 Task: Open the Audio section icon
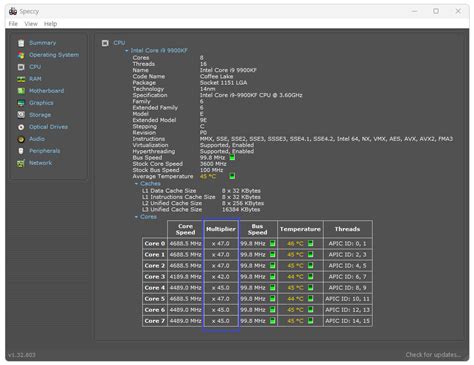[21, 139]
